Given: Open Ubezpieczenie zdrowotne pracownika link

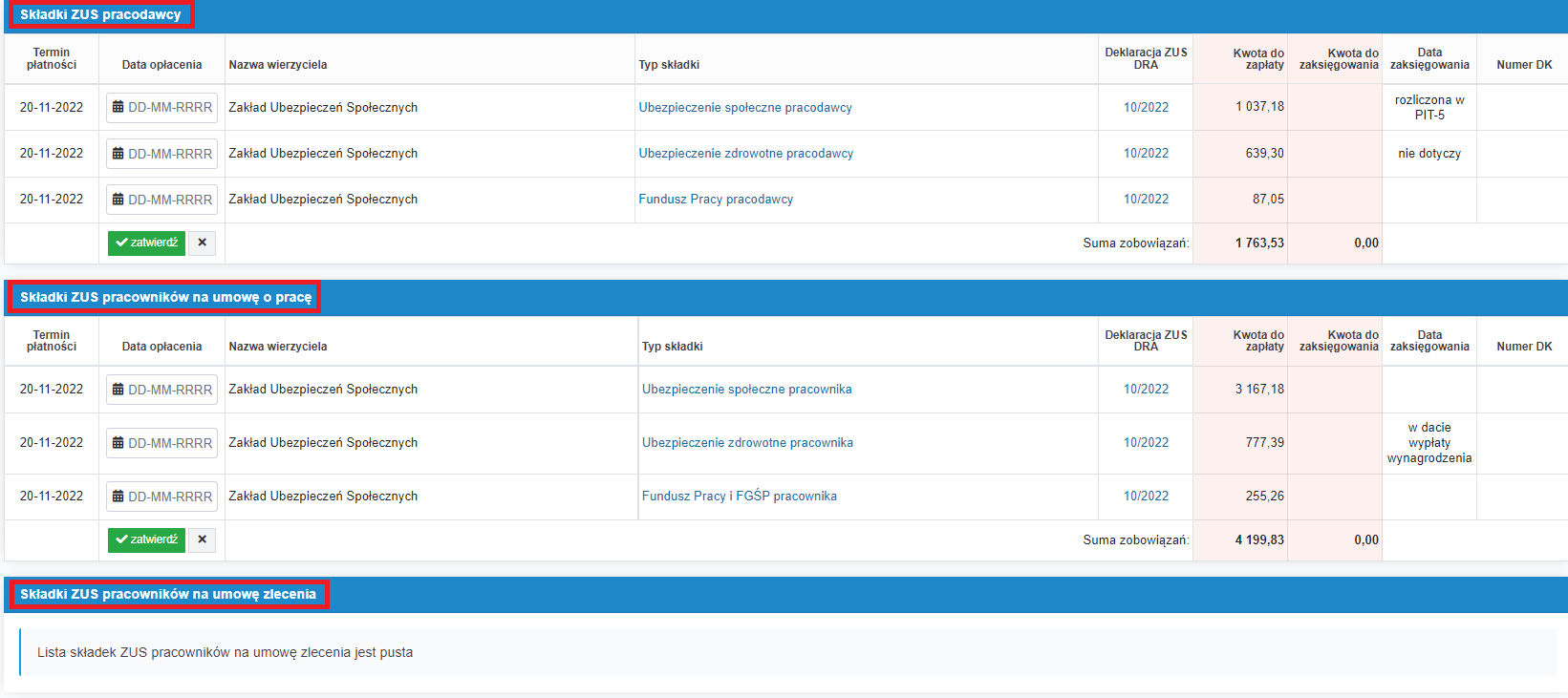Looking at the screenshot, I should click(747, 443).
